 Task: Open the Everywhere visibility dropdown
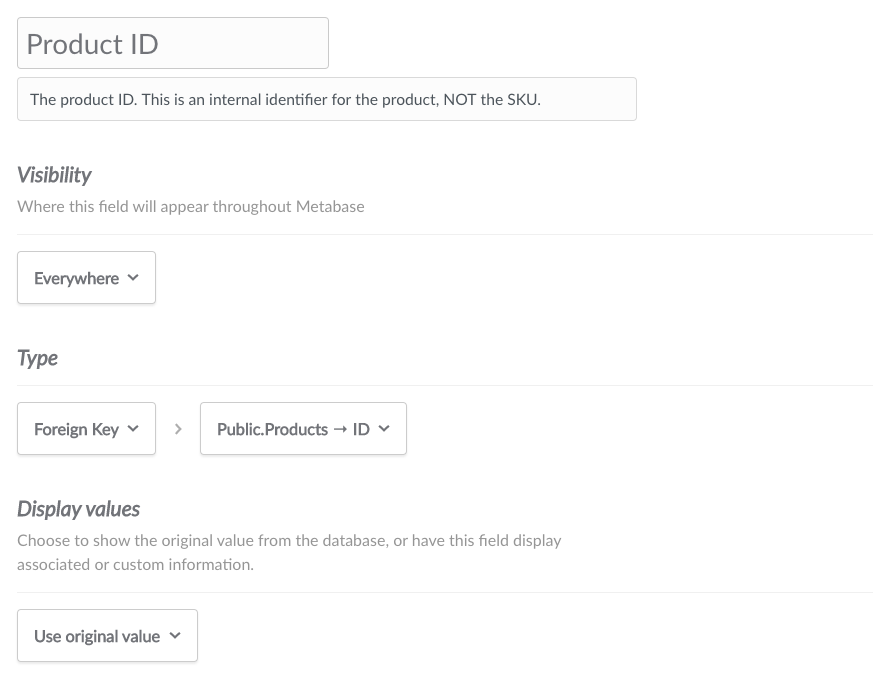(x=87, y=278)
